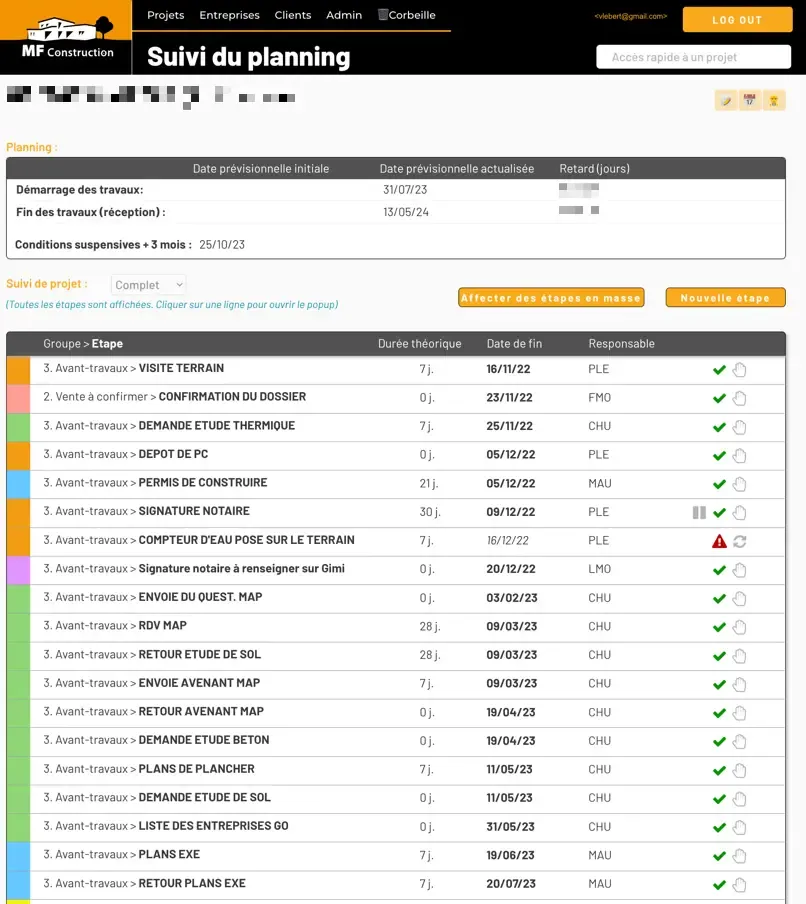This screenshot has height=904, width=806.
Task: Click the hand icon on LISTE DES ENTREPRISES GO row
Action: tap(740, 827)
